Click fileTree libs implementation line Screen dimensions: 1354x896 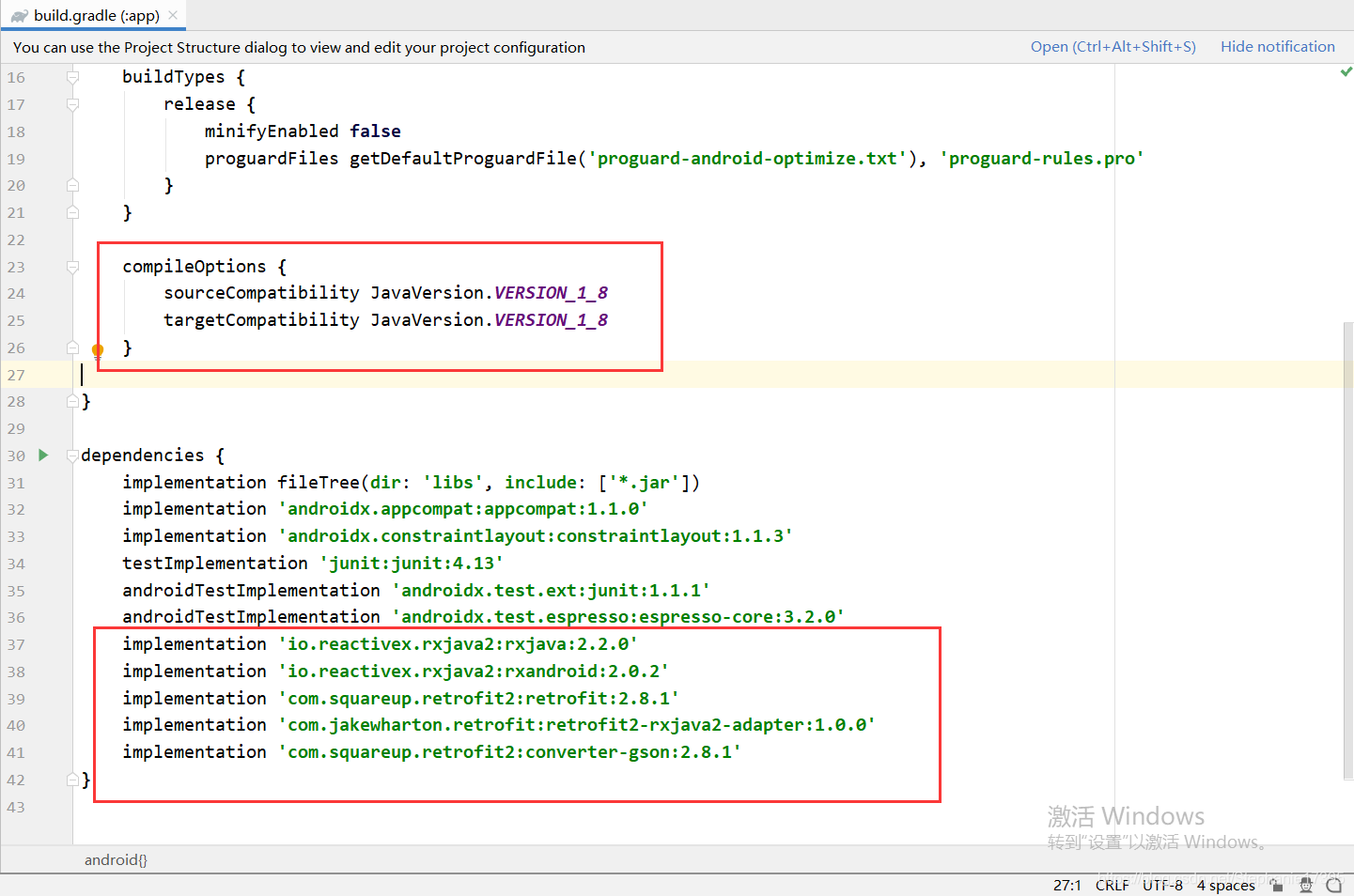point(412,483)
